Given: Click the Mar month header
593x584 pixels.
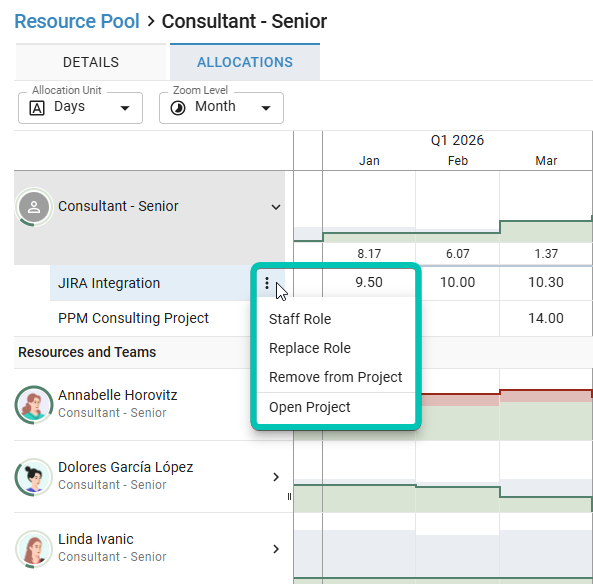Looking at the screenshot, I should pos(546,161).
